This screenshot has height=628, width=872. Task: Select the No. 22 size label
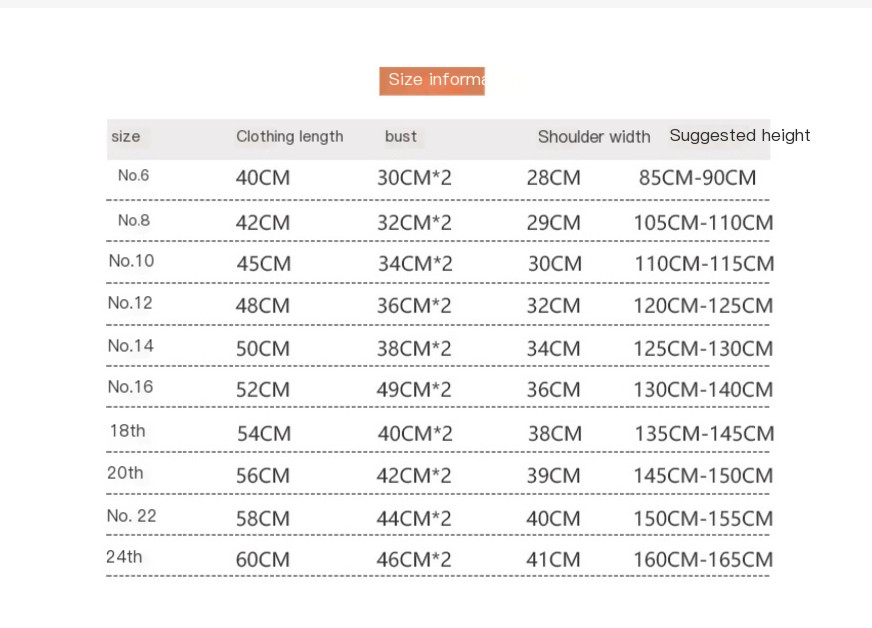point(131,516)
